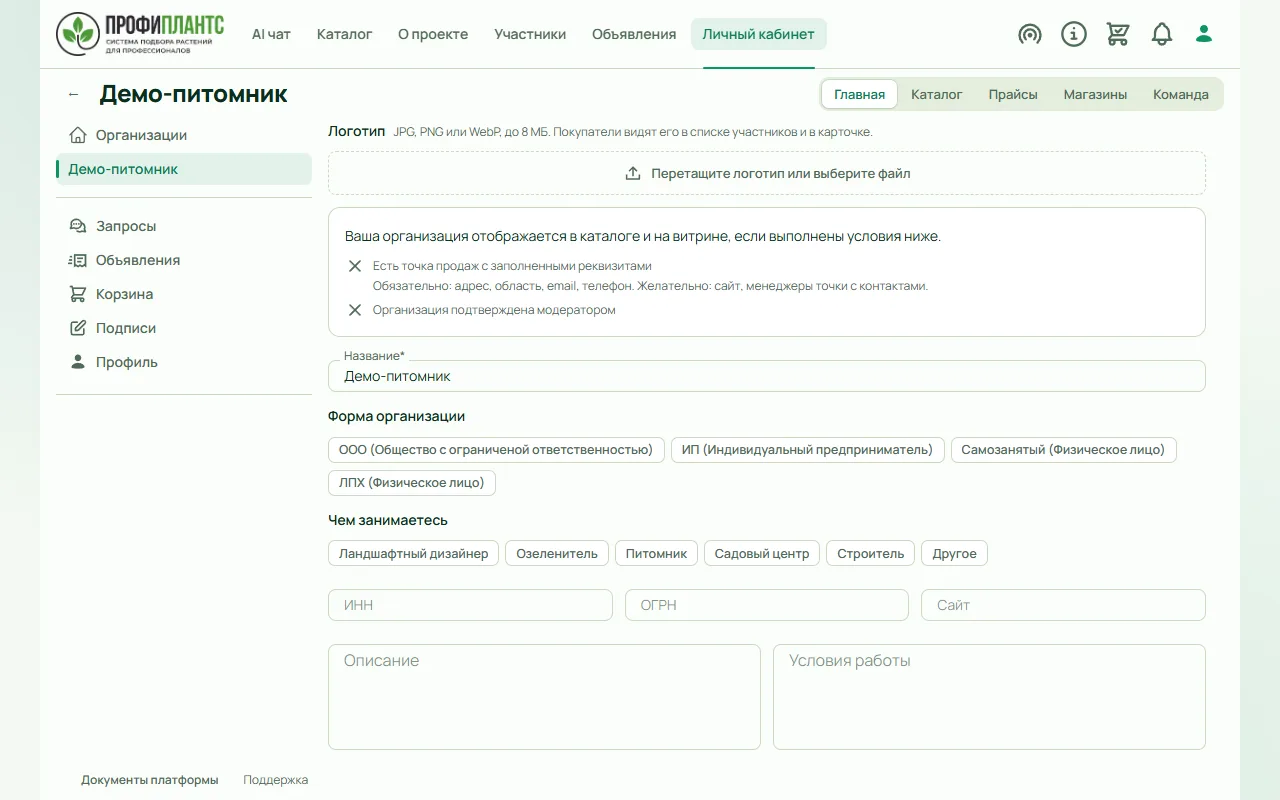Open О проекте in the top menu
1280x800 pixels.
coord(433,34)
